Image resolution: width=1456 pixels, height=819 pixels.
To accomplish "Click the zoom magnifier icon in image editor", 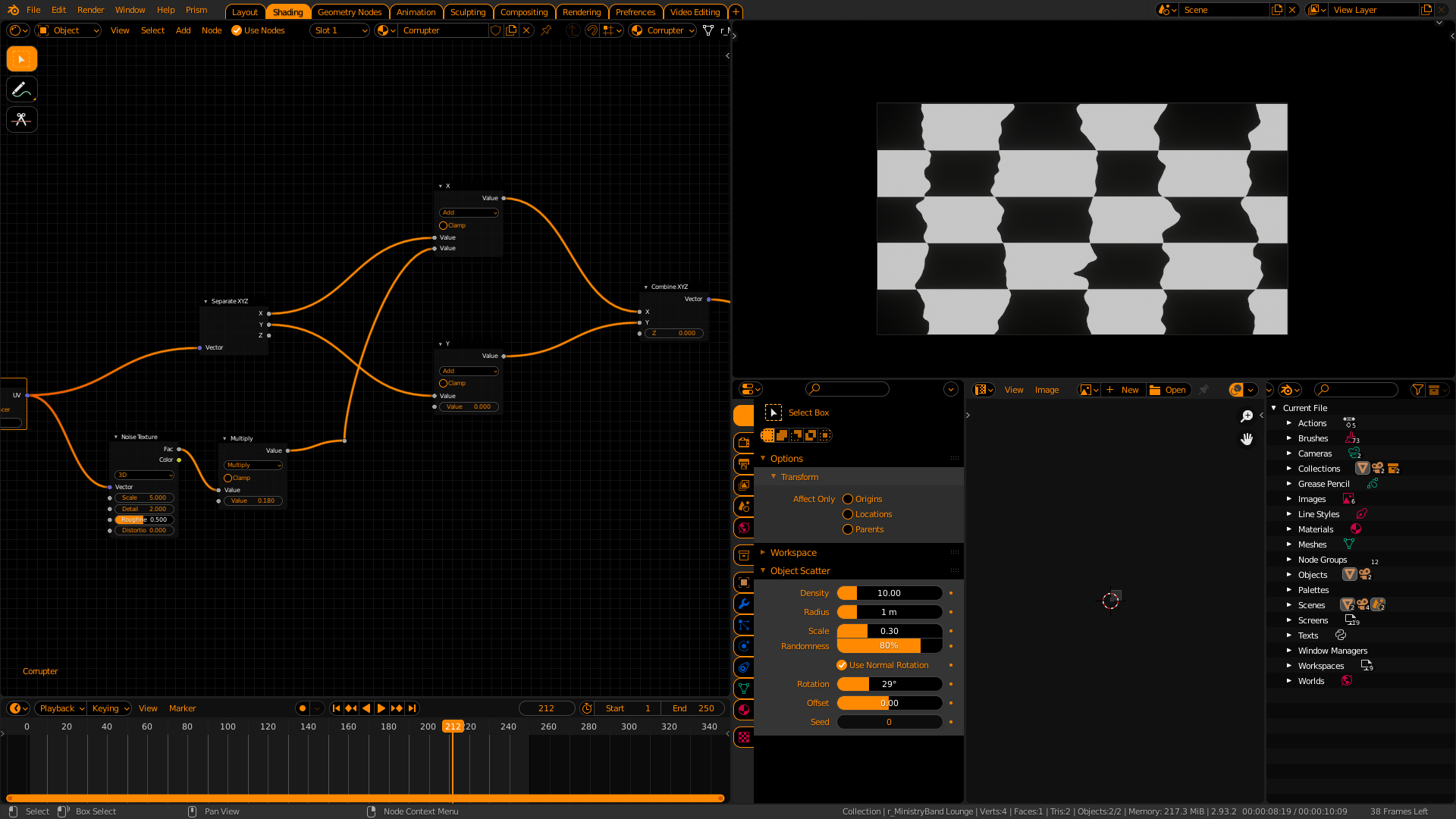I will 1247,416.
